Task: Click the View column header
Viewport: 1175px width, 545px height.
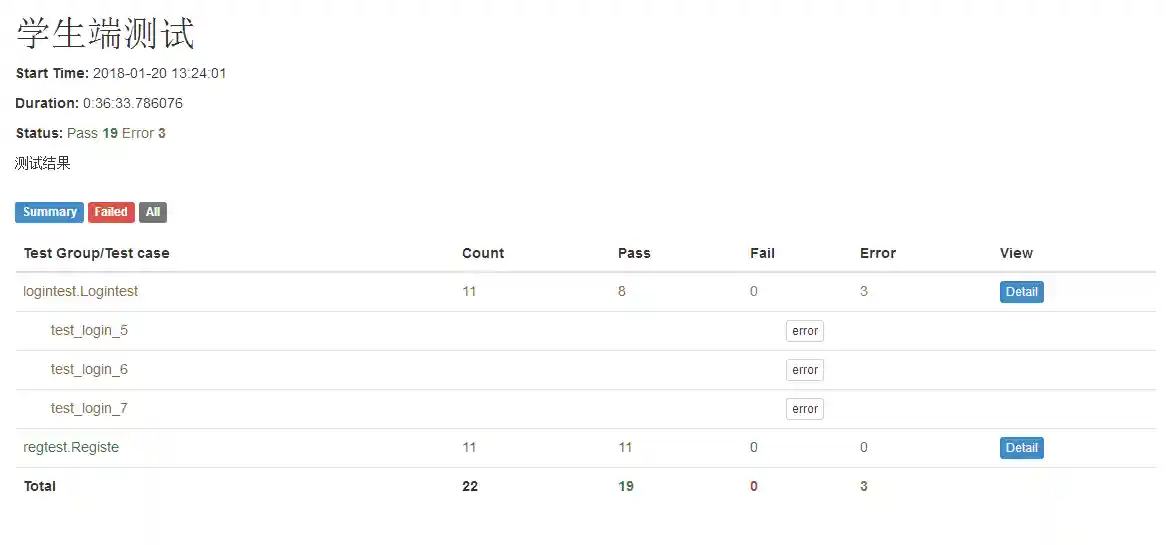Action: 1016,254
